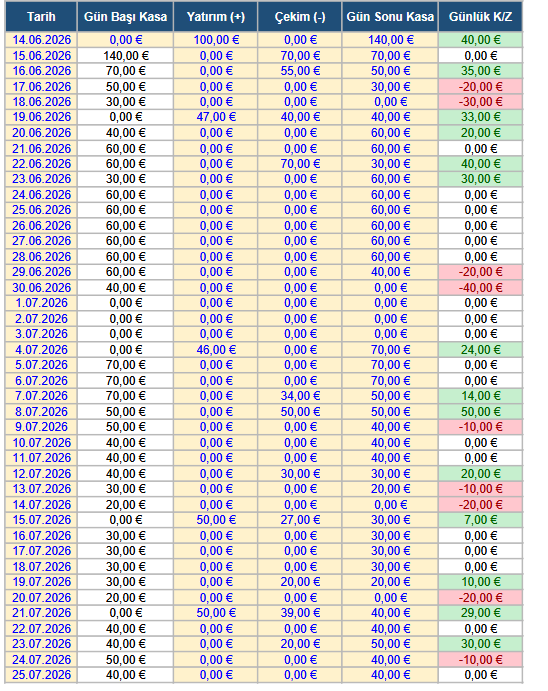Viewport: 548px width, 691px height.
Task: Click the 140,00 € end balance cell
Action: [x=390, y=40]
